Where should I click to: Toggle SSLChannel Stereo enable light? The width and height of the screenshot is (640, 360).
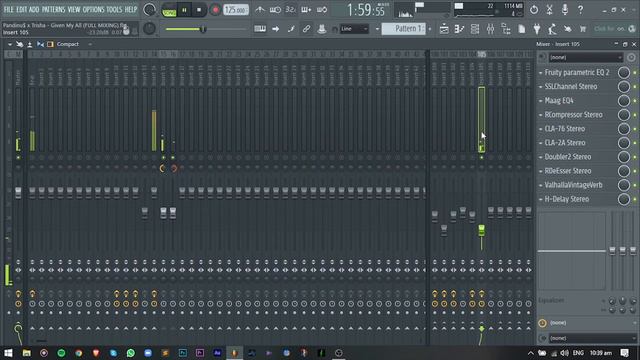point(635,87)
